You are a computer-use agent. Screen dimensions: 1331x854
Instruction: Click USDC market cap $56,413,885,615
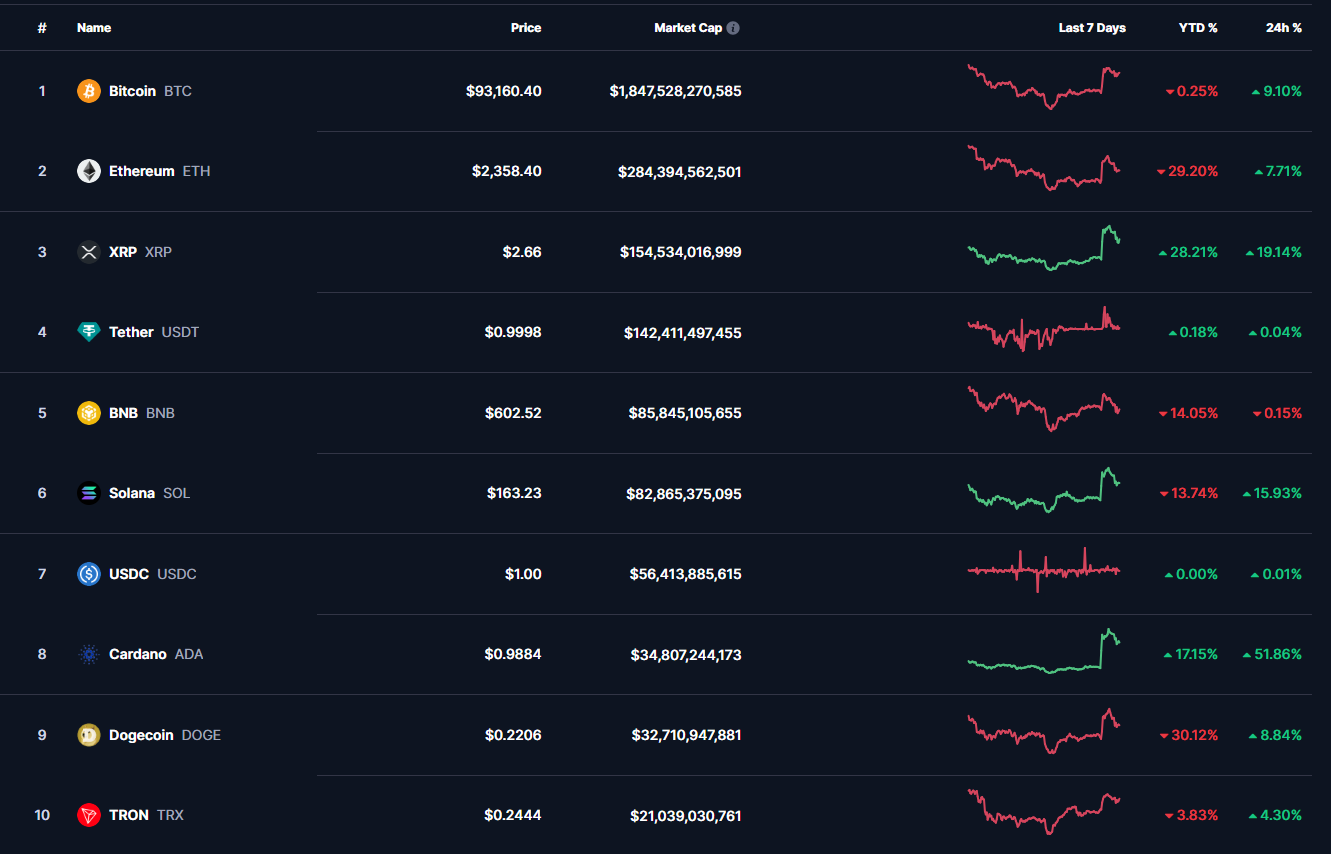click(x=686, y=574)
